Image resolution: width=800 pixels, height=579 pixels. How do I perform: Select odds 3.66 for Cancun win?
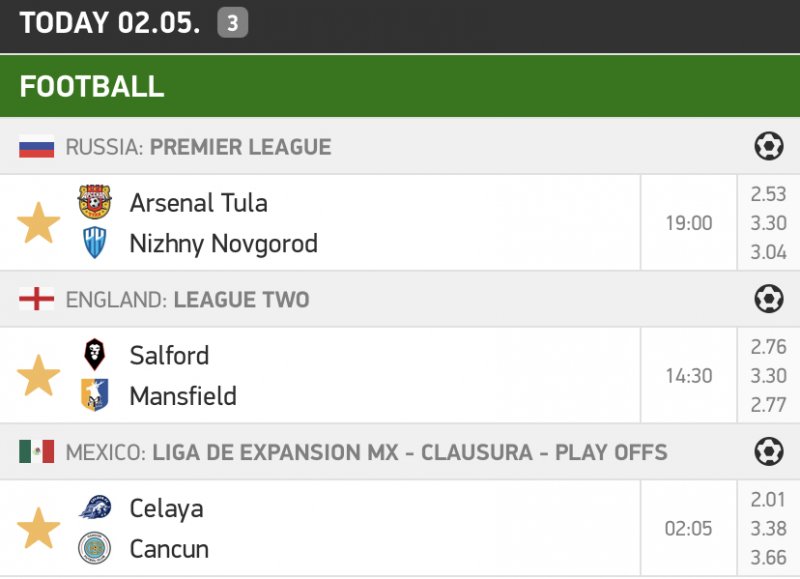(x=768, y=558)
